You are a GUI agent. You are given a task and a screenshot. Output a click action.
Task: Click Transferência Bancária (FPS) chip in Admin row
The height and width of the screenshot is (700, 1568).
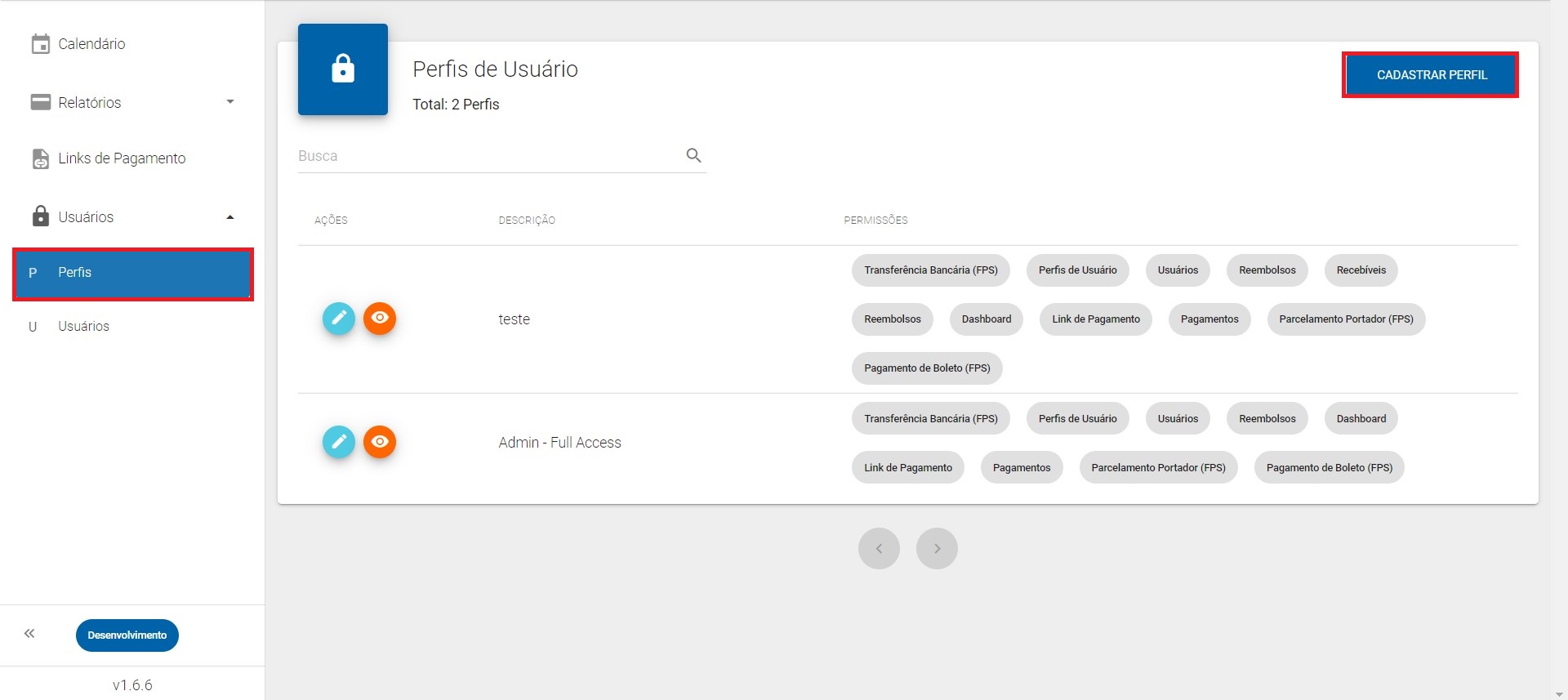[x=931, y=419]
